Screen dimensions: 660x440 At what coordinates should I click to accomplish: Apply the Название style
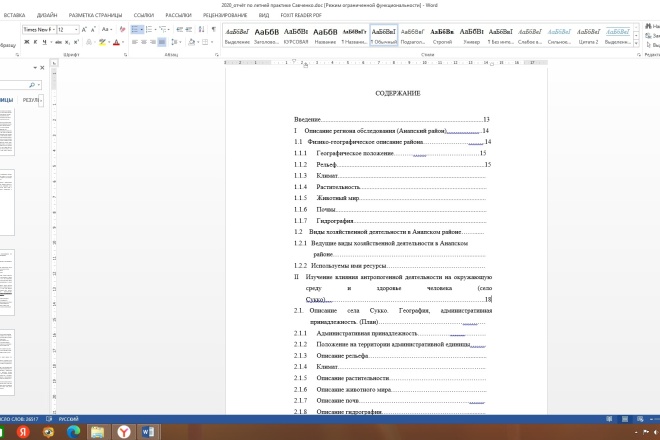[x=325, y=36]
